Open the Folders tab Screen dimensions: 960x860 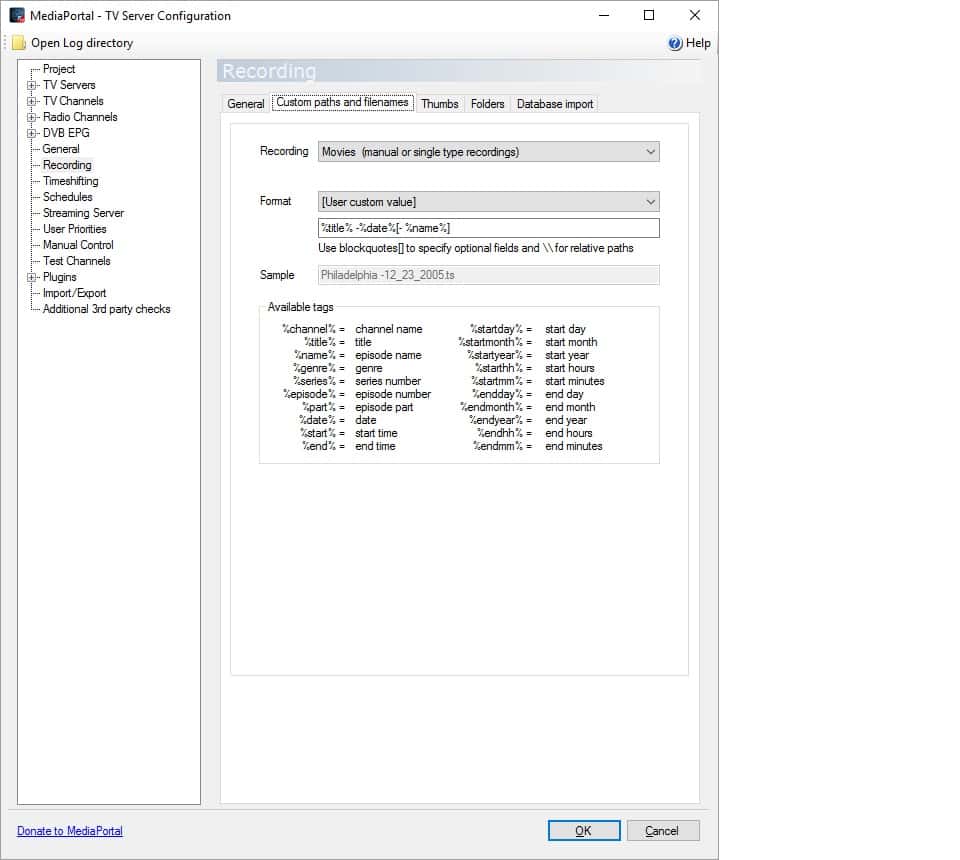tap(487, 104)
